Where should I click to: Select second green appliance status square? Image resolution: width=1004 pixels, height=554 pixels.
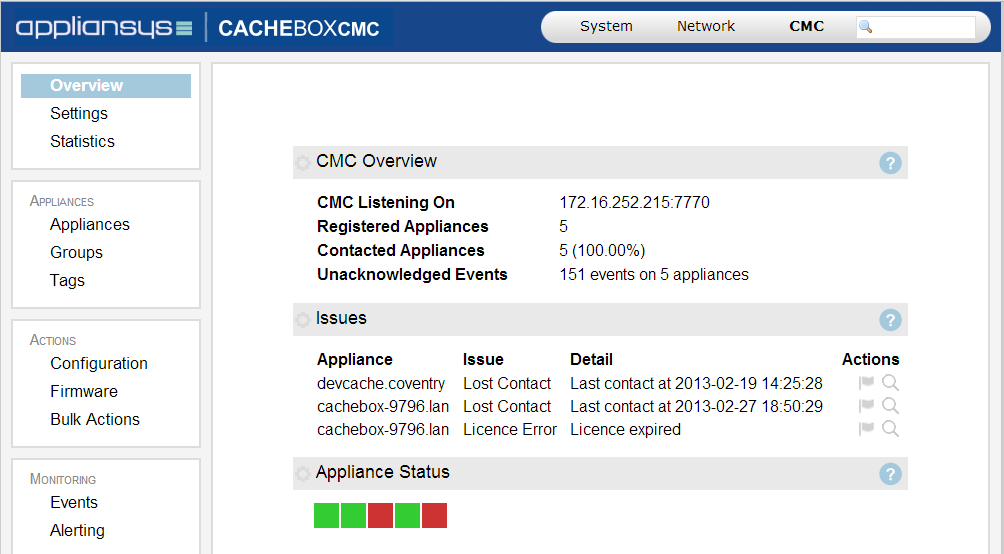353,516
